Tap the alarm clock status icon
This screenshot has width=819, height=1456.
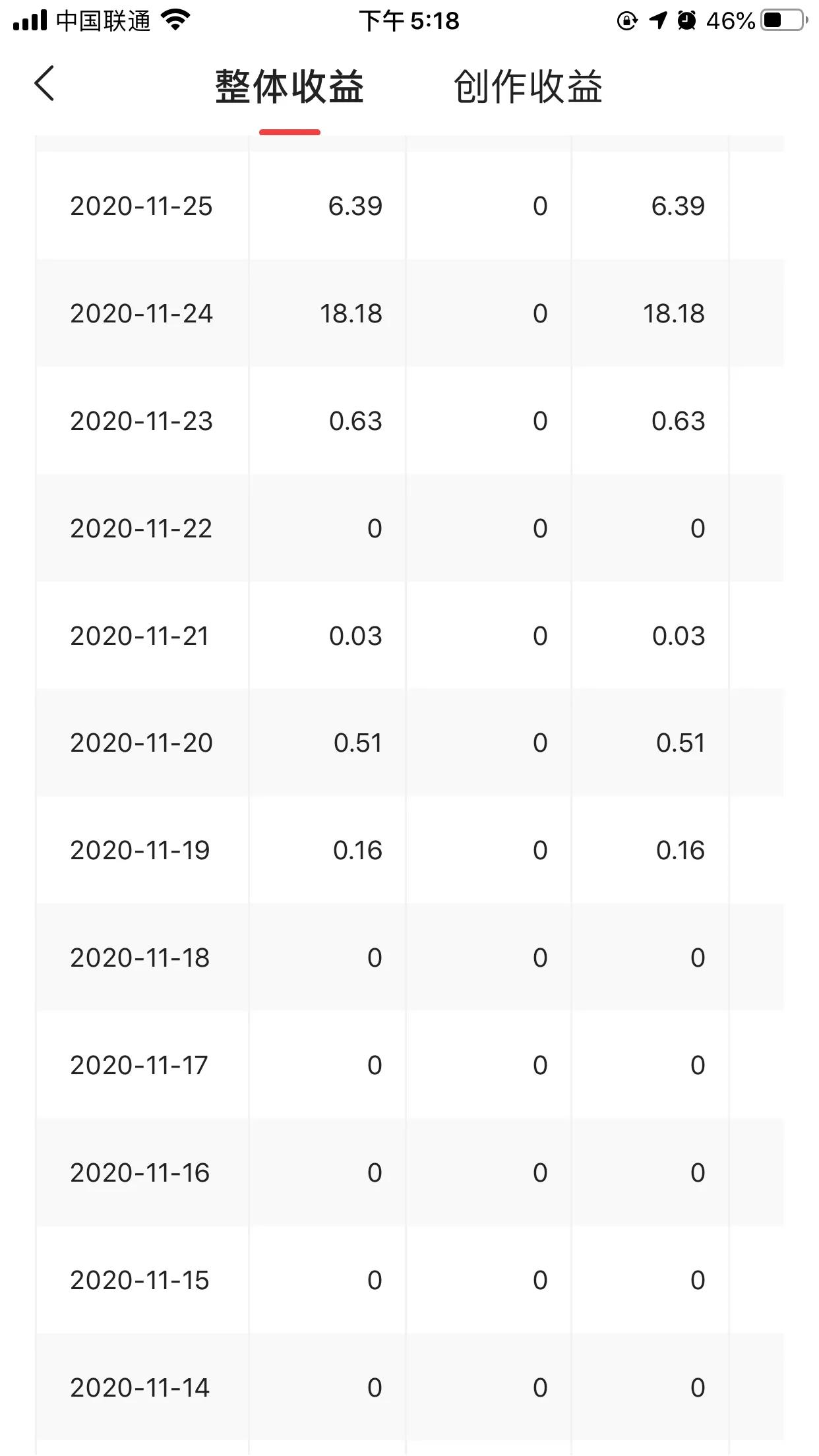point(686,20)
